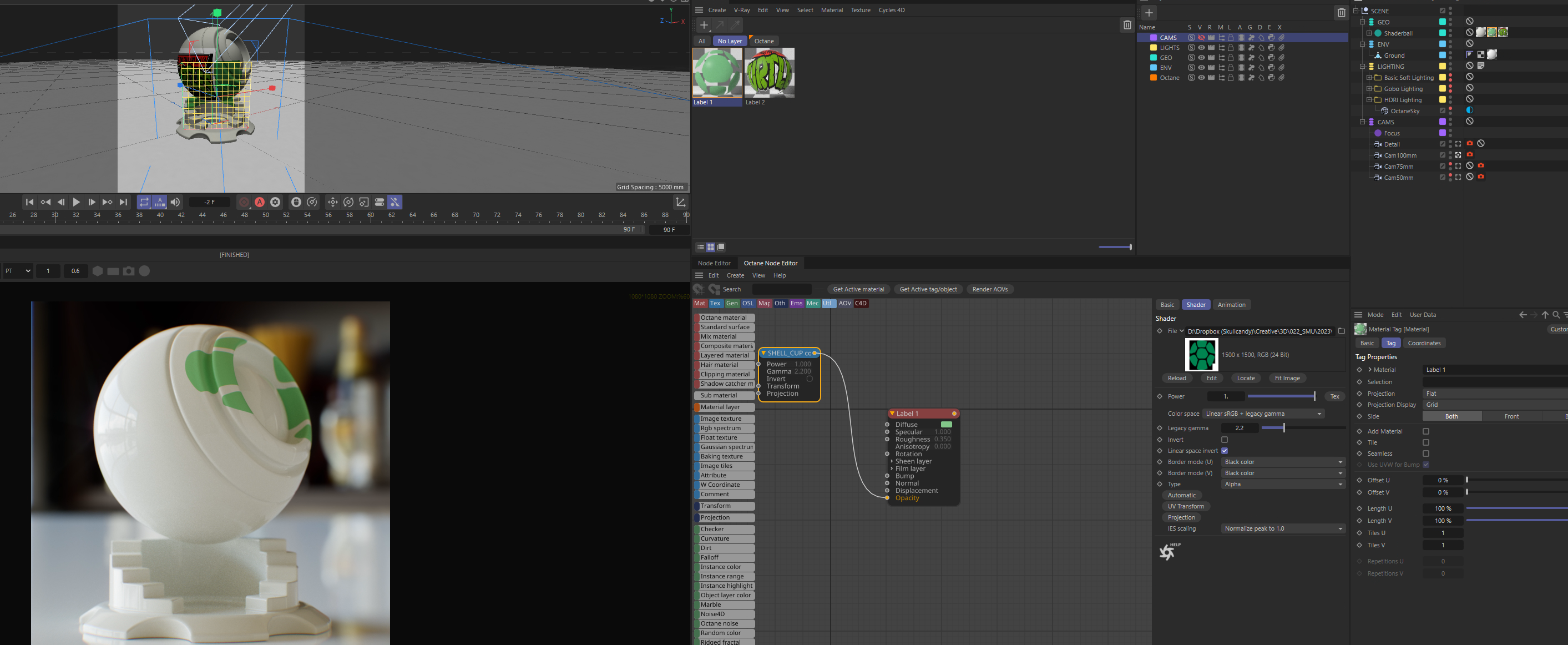Toggle the loop playback icon
Screen dimensions: 1568x645
(144, 202)
